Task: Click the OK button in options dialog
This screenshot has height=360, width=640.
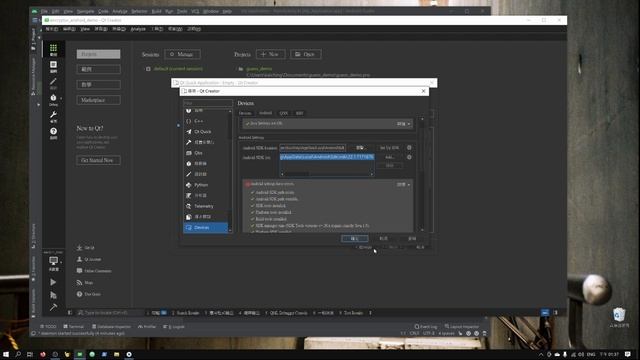Action: [x=355, y=238]
